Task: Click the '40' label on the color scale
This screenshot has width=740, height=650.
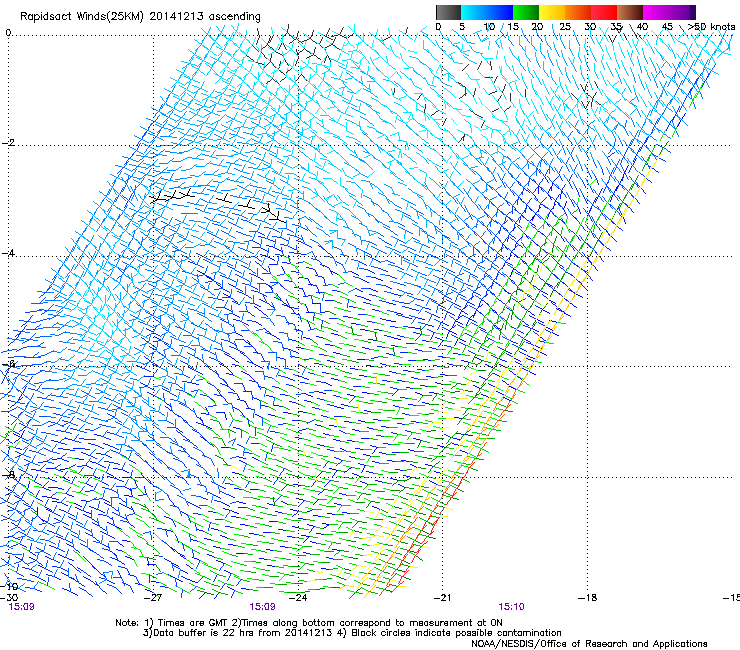Action: click(642, 27)
